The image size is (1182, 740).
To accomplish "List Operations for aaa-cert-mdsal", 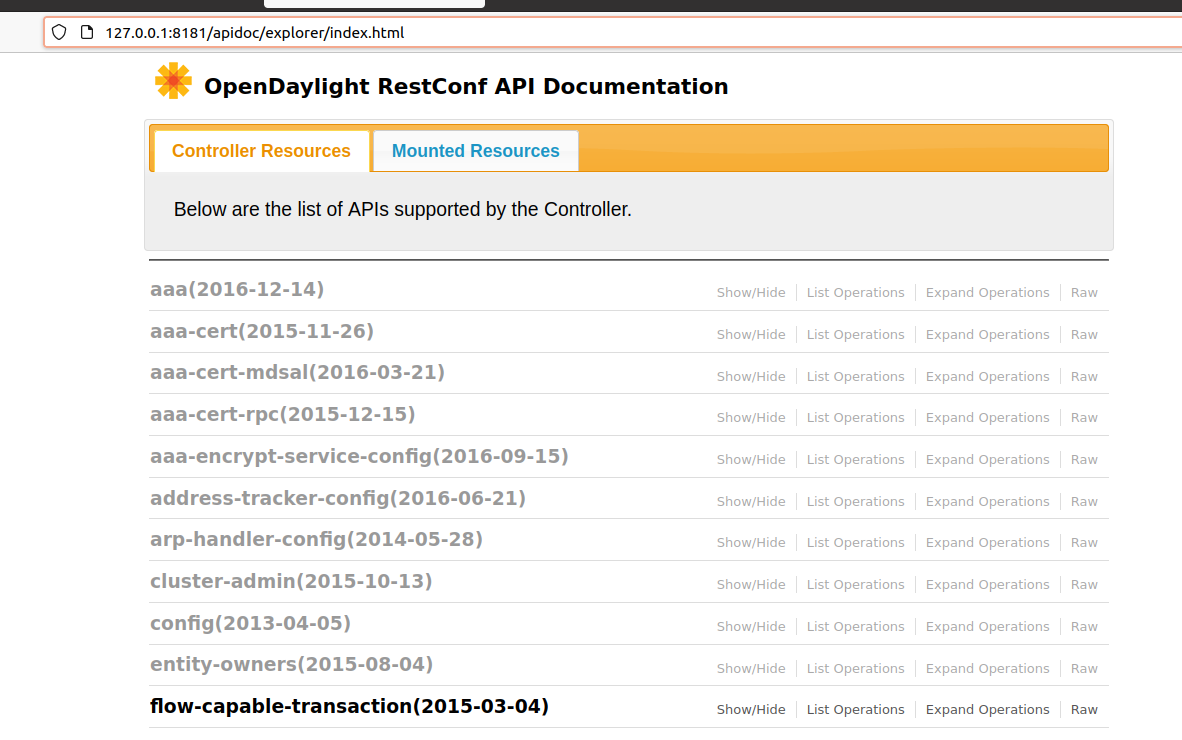I will [x=856, y=377].
